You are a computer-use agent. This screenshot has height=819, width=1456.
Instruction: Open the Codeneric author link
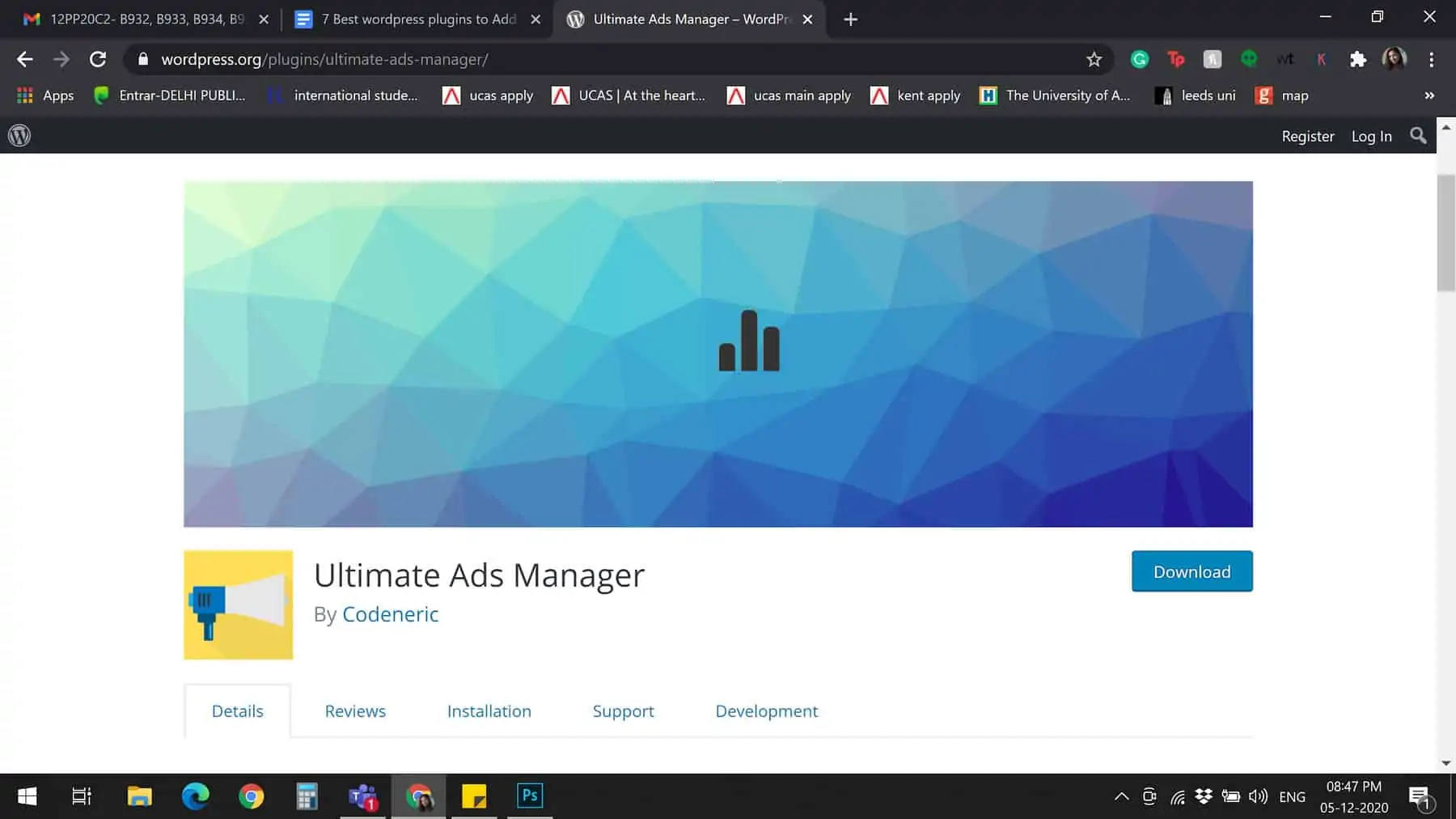coord(390,614)
